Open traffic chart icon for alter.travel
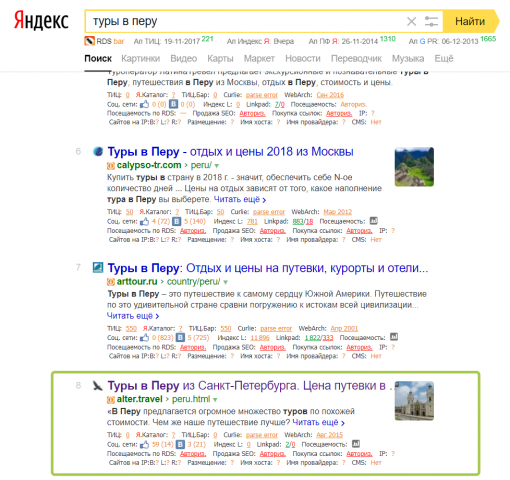510x480 pixels. tap(356, 444)
